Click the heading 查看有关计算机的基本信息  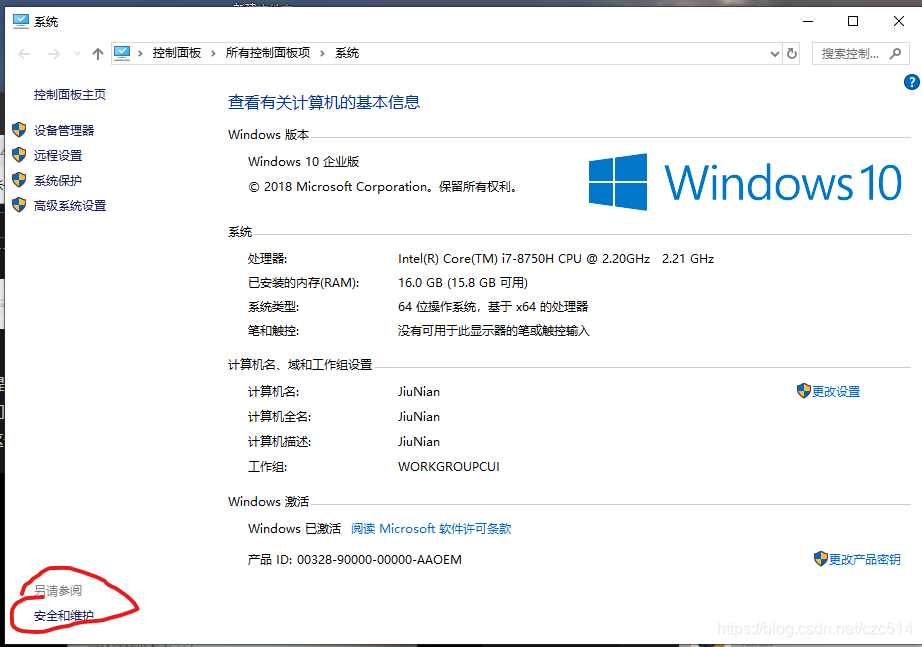coord(324,102)
